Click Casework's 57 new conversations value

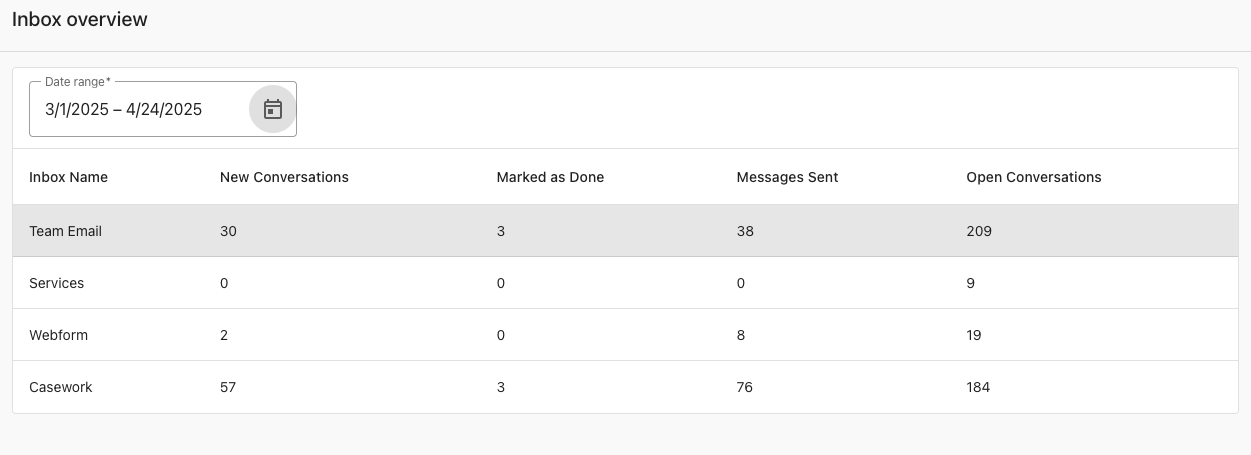(228, 387)
